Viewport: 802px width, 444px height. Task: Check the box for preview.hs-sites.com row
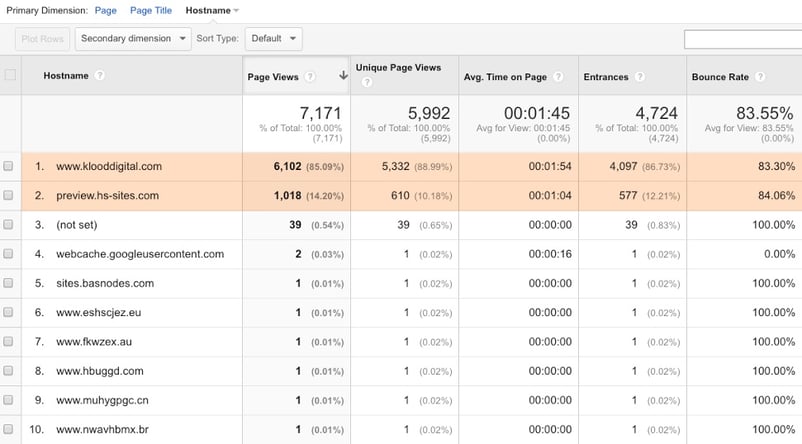point(9,196)
